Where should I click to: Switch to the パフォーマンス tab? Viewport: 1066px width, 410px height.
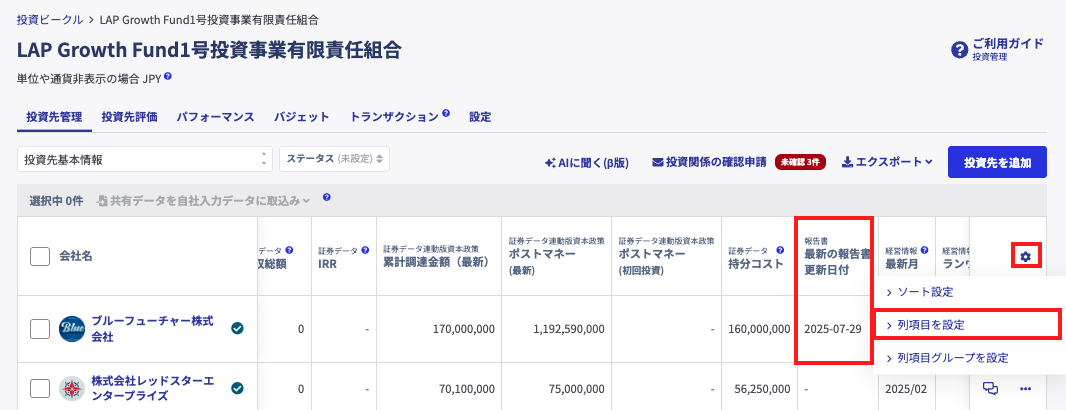point(216,117)
